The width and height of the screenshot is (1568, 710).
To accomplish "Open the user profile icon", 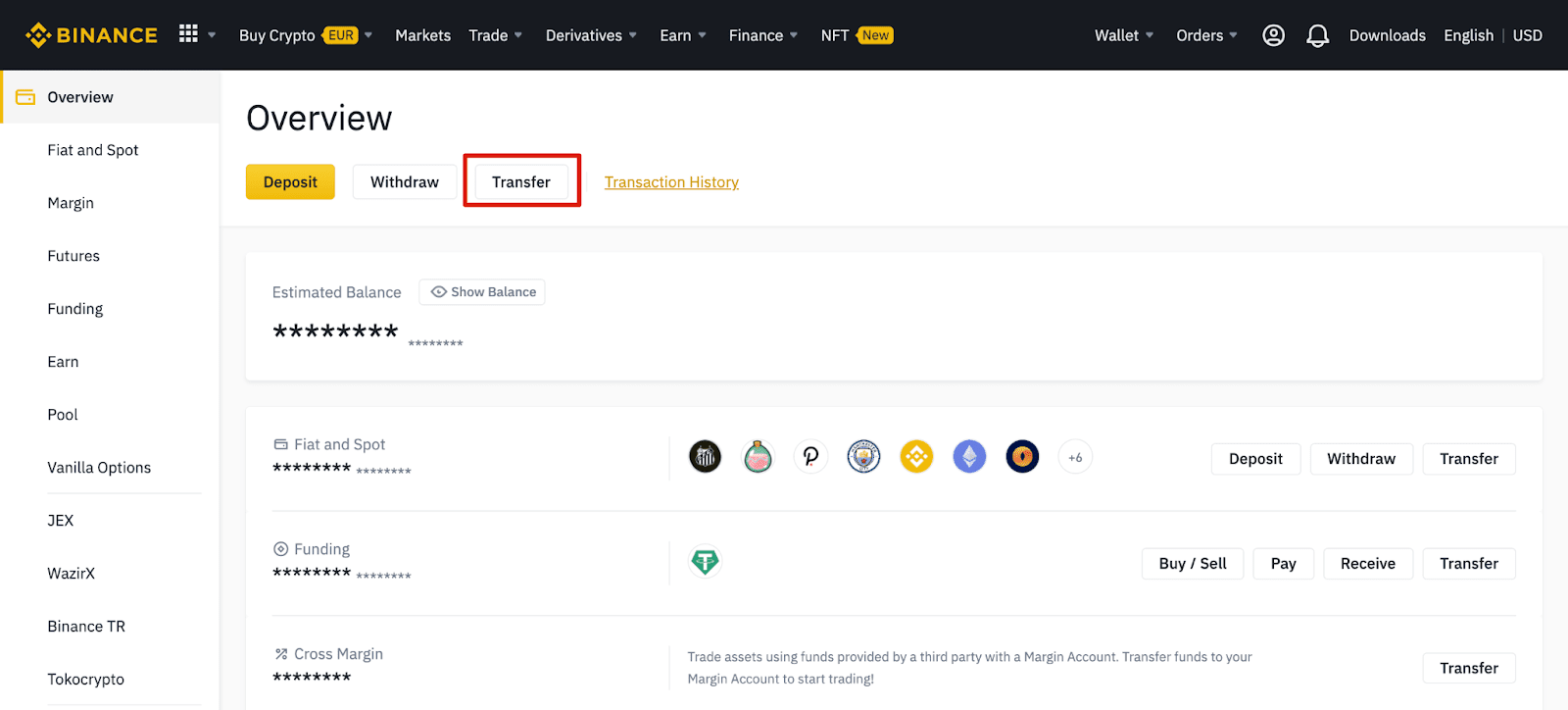I will click(x=1273, y=35).
